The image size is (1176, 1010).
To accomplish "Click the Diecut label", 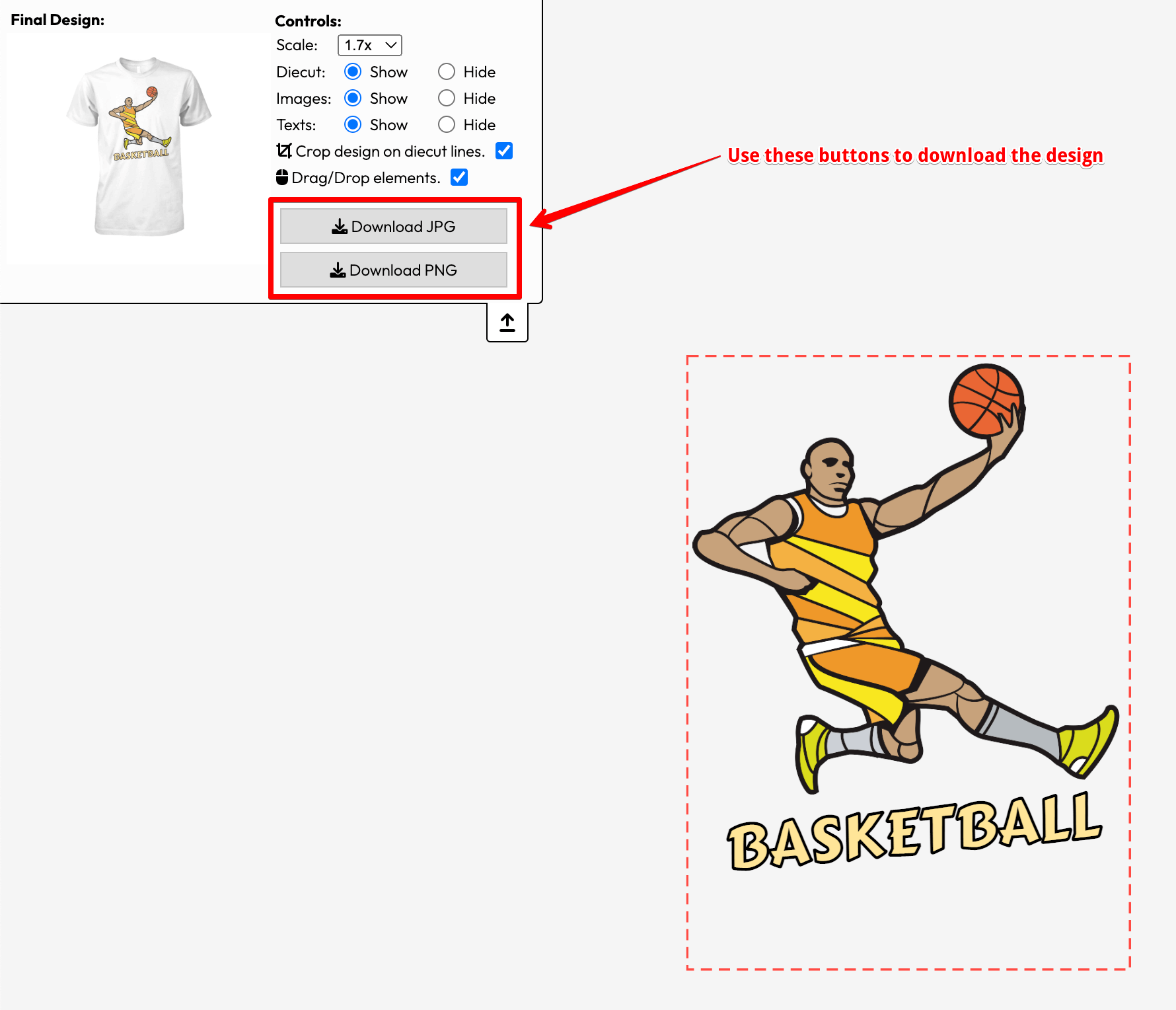I will click(x=301, y=71).
